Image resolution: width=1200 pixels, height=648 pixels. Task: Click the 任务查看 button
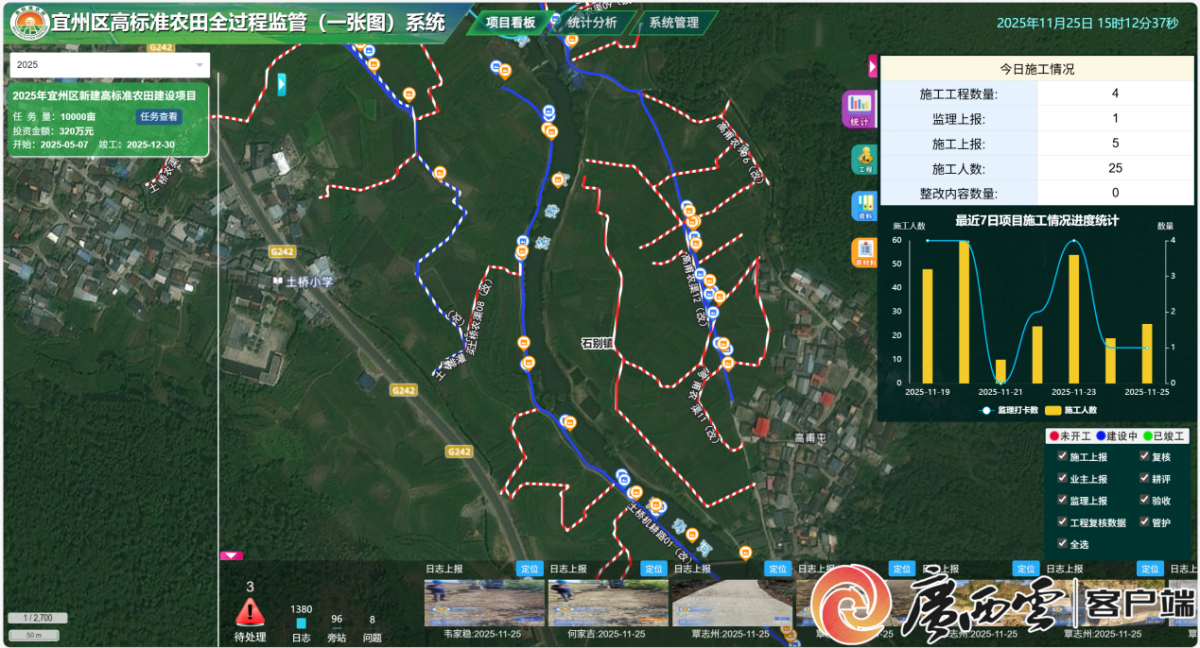[159, 116]
